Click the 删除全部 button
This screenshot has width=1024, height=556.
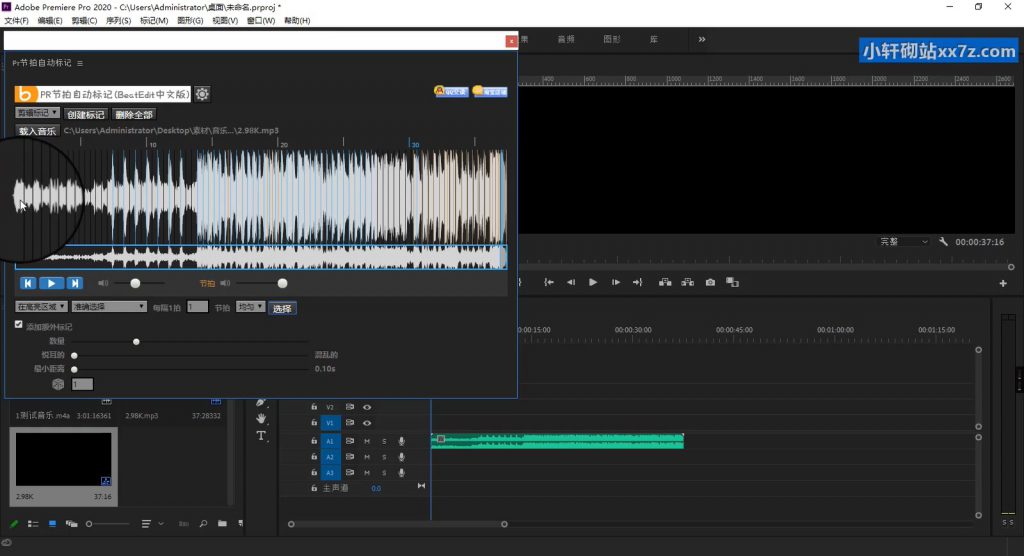134,114
